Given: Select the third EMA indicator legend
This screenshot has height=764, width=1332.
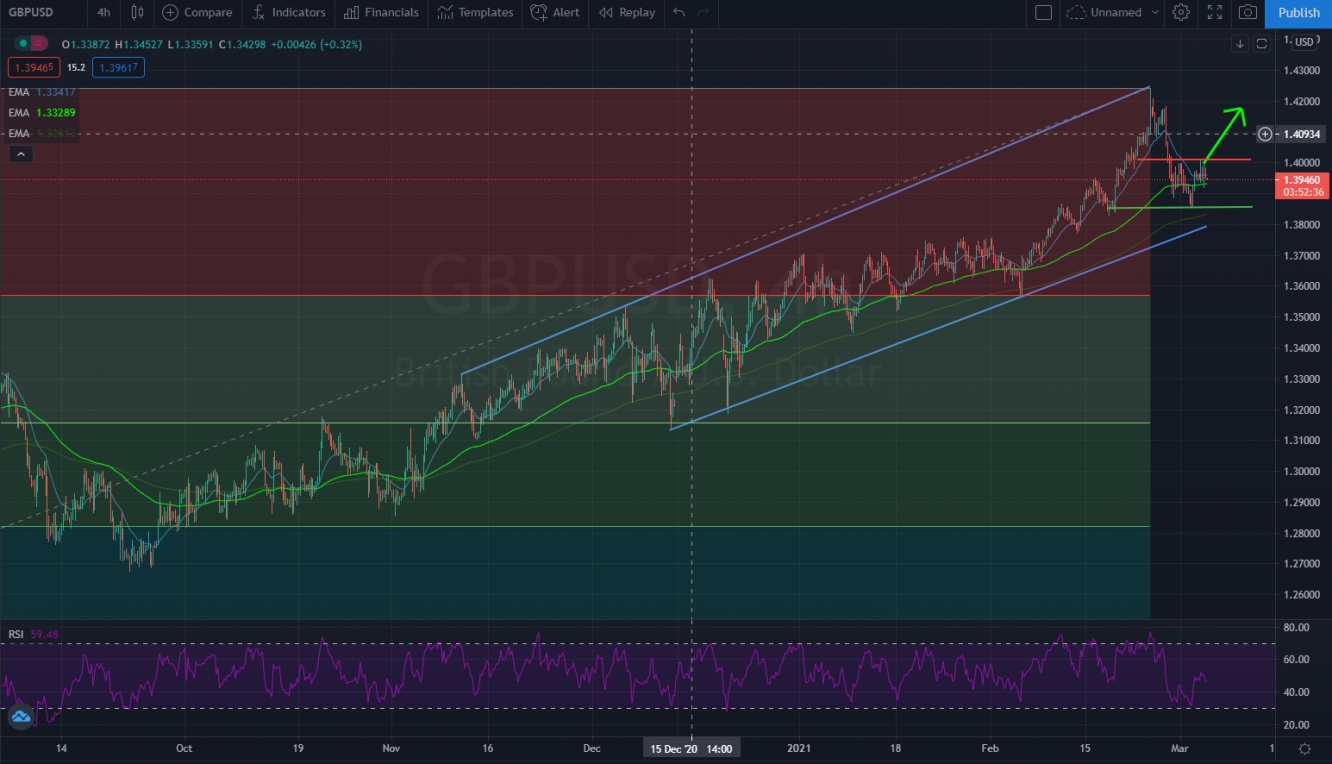Looking at the screenshot, I should click(x=41, y=132).
